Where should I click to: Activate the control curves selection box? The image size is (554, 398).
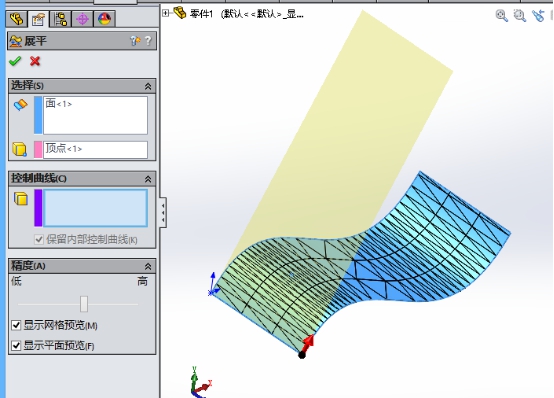coord(95,208)
